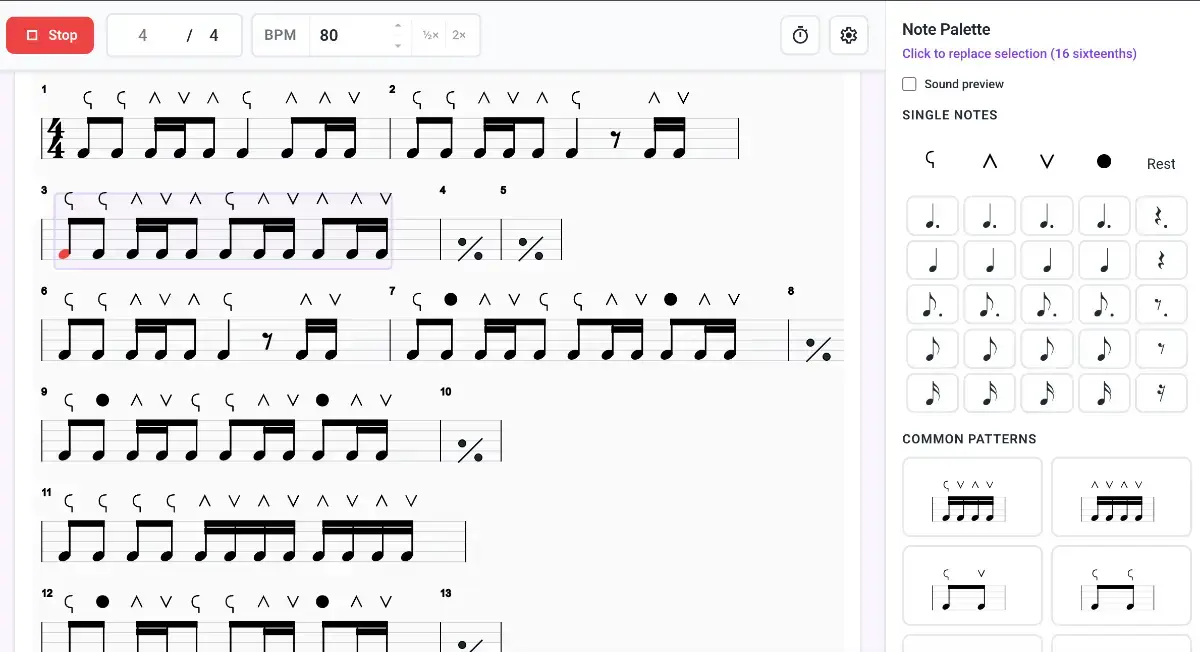Decrease BPM with the down stepper arrow
The width and height of the screenshot is (1200, 652).
coord(398,44)
